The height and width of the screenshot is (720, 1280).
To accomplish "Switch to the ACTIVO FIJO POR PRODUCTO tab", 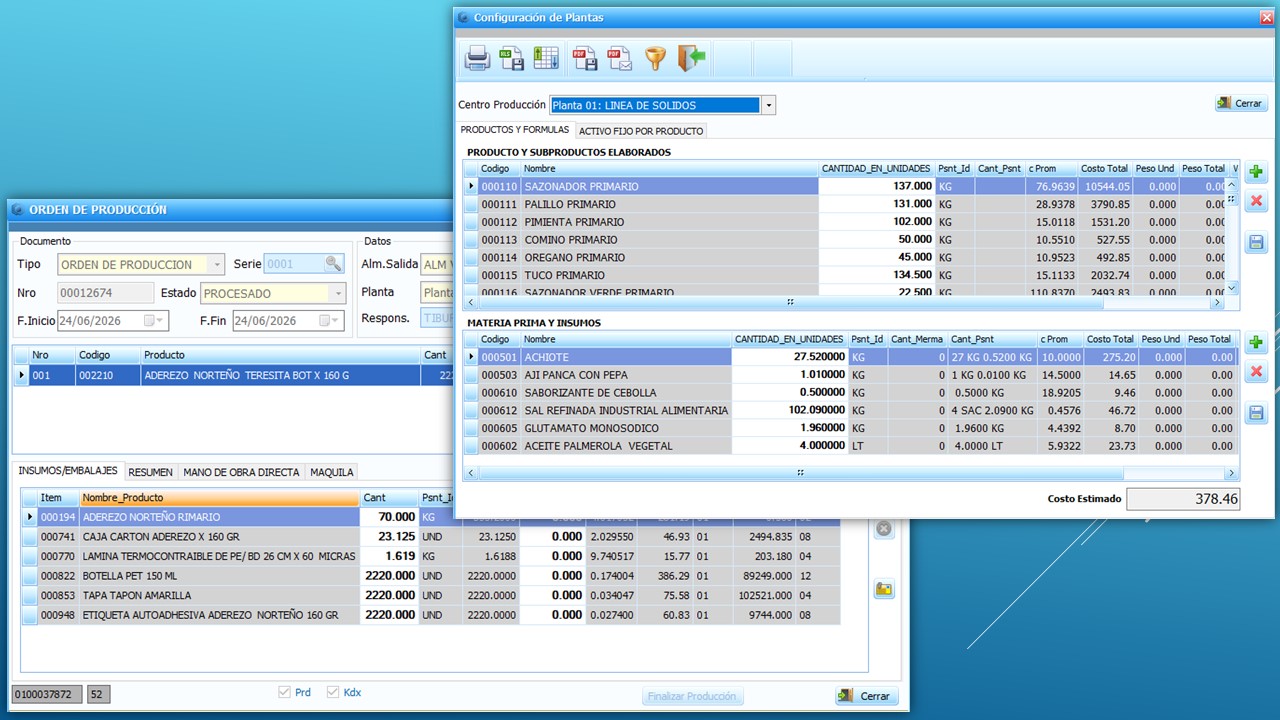I will 641,131.
